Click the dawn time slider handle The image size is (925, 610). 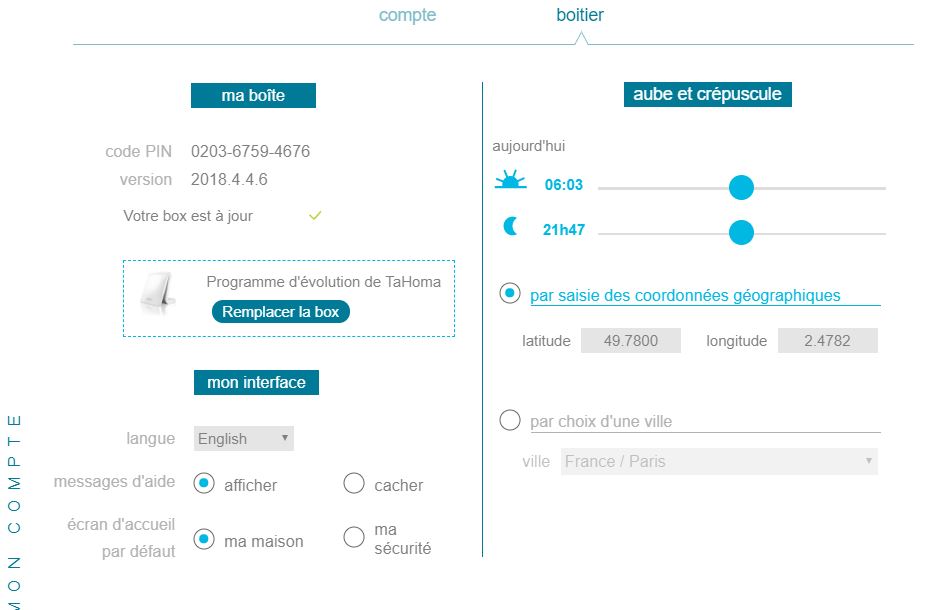click(x=741, y=187)
